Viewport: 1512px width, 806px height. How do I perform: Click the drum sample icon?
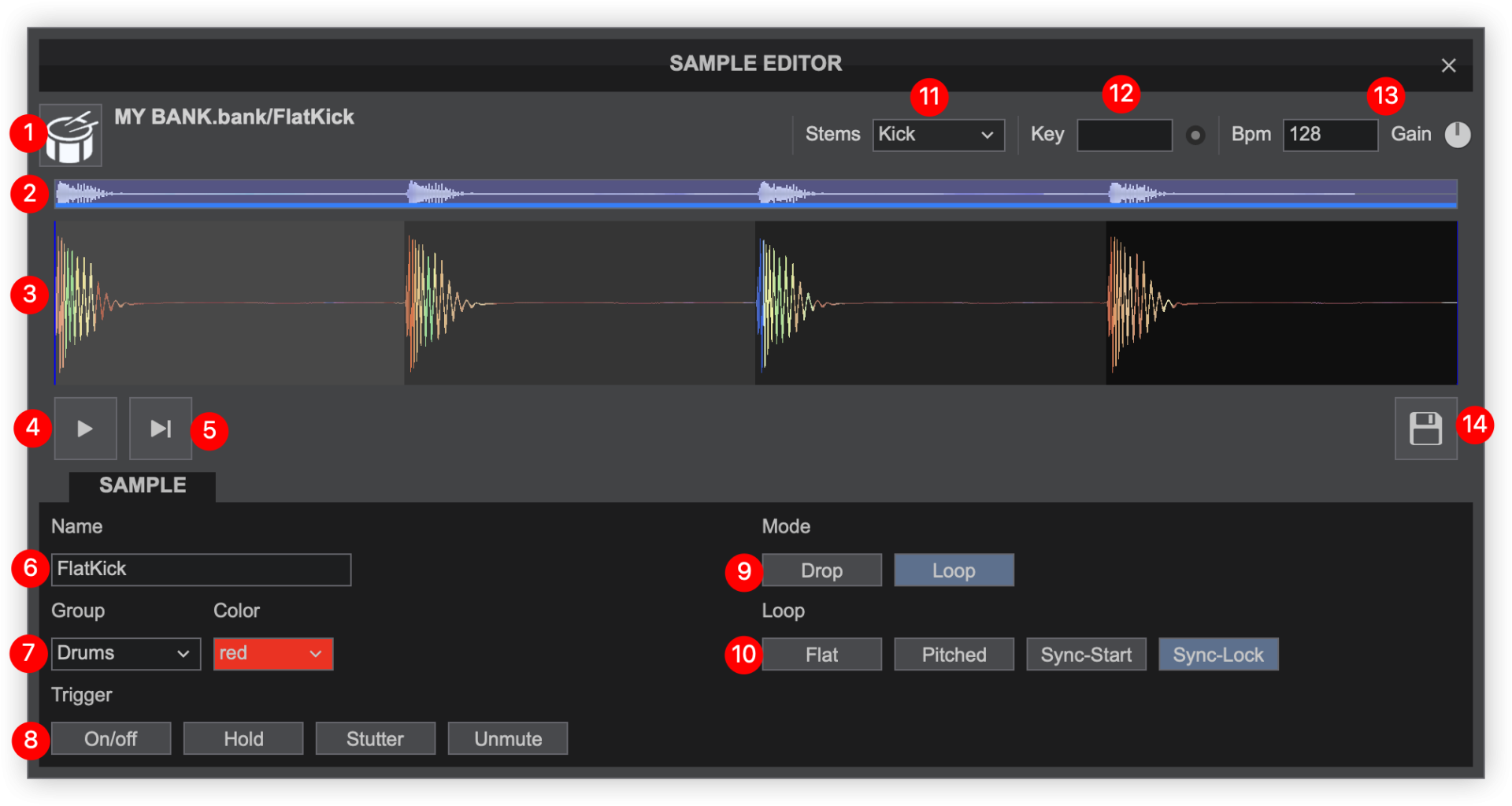click(71, 136)
